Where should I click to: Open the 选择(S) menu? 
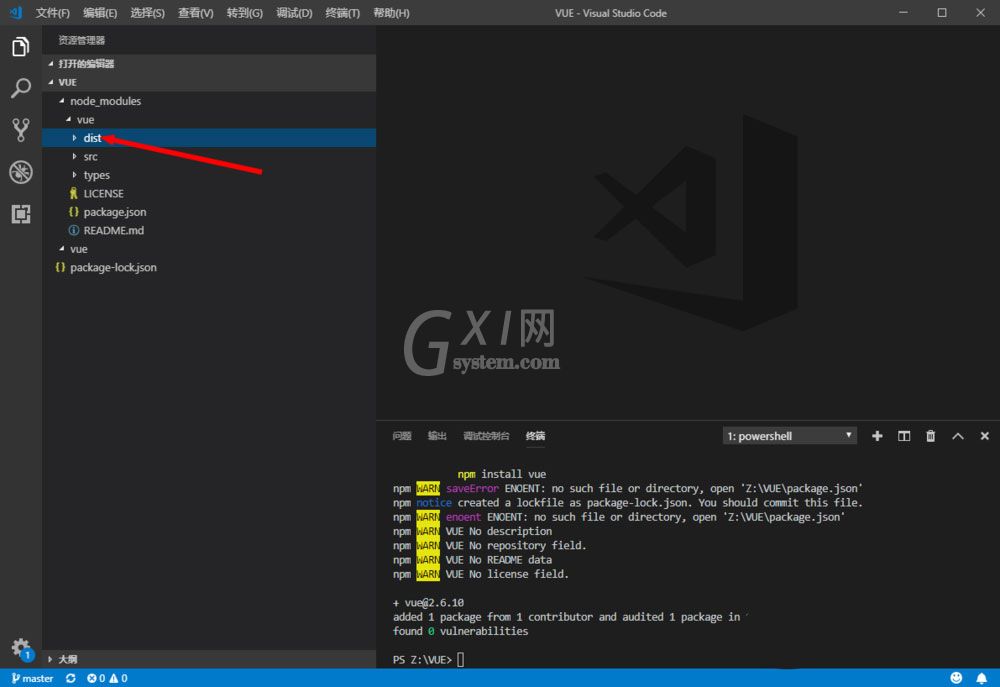pyautogui.click(x=147, y=13)
